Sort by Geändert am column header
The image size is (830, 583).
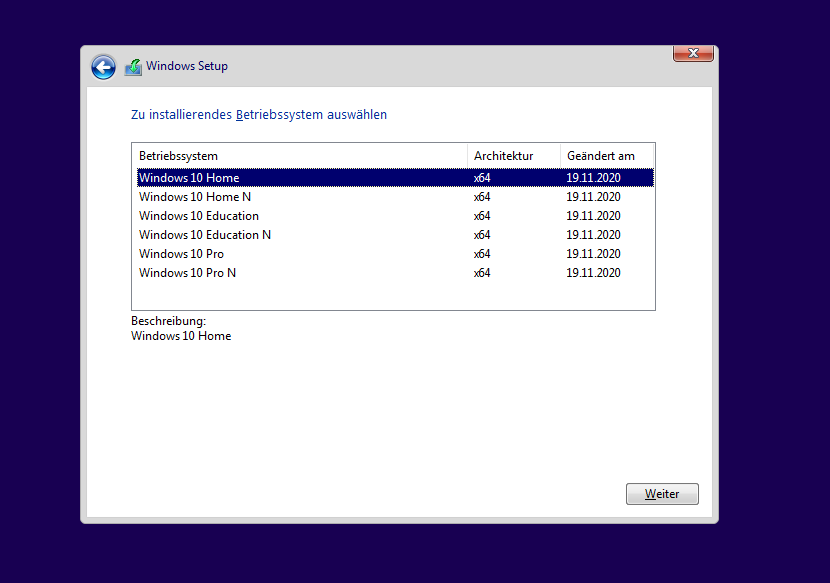click(607, 156)
